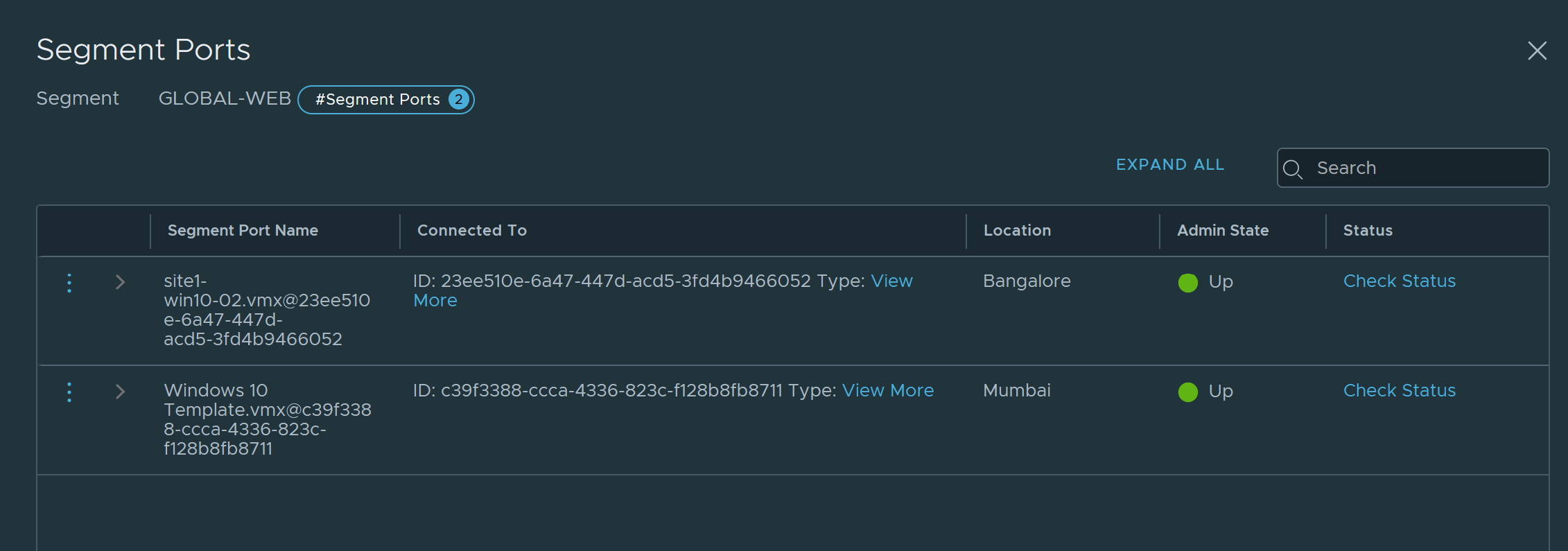Open actions menu for Windows 10 Template port

point(69,392)
